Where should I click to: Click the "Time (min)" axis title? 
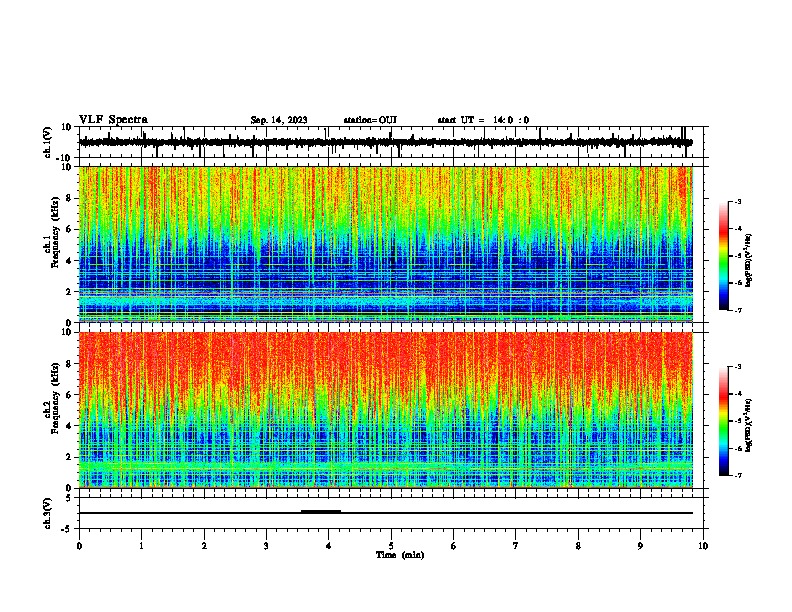[400, 555]
